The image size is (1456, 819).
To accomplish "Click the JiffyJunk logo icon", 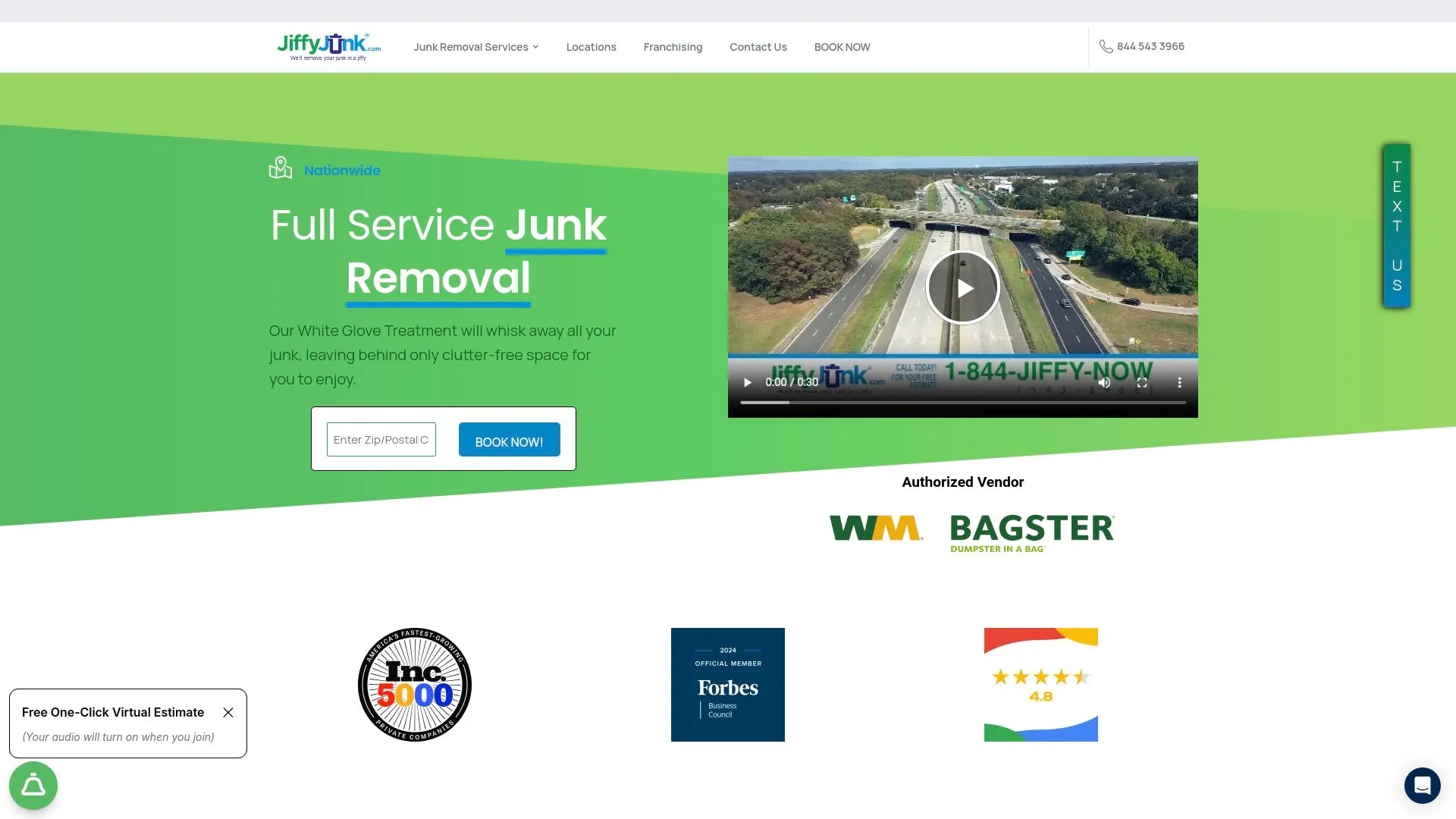I will click(x=327, y=46).
